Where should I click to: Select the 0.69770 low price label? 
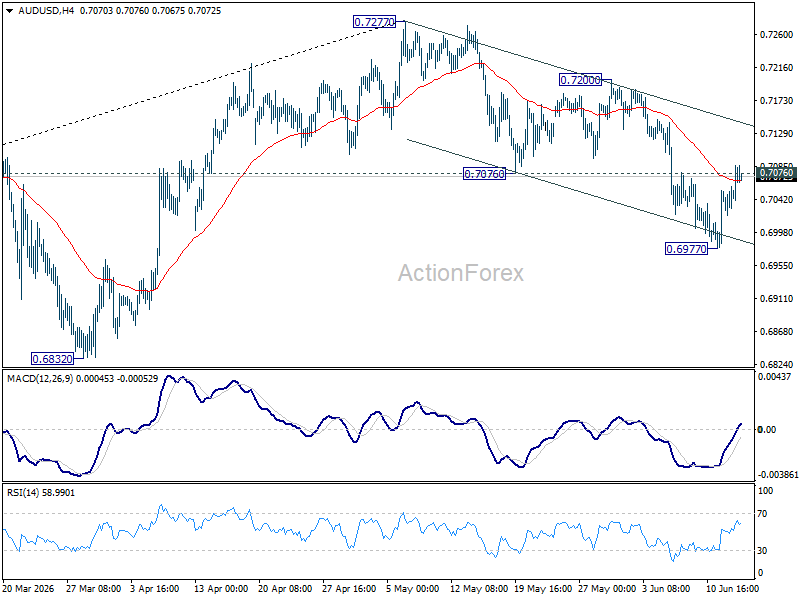pyautogui.click(x=687, y=249)
